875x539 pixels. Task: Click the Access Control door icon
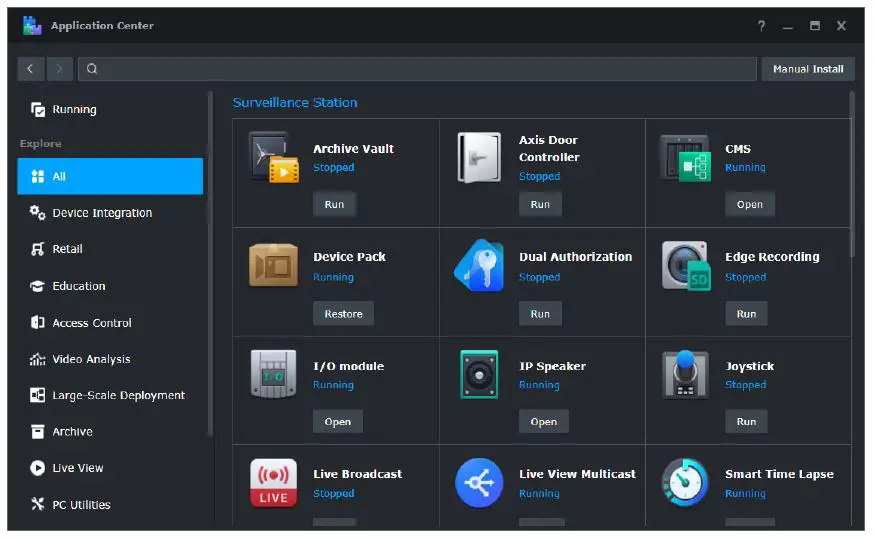tap(37, 323)
